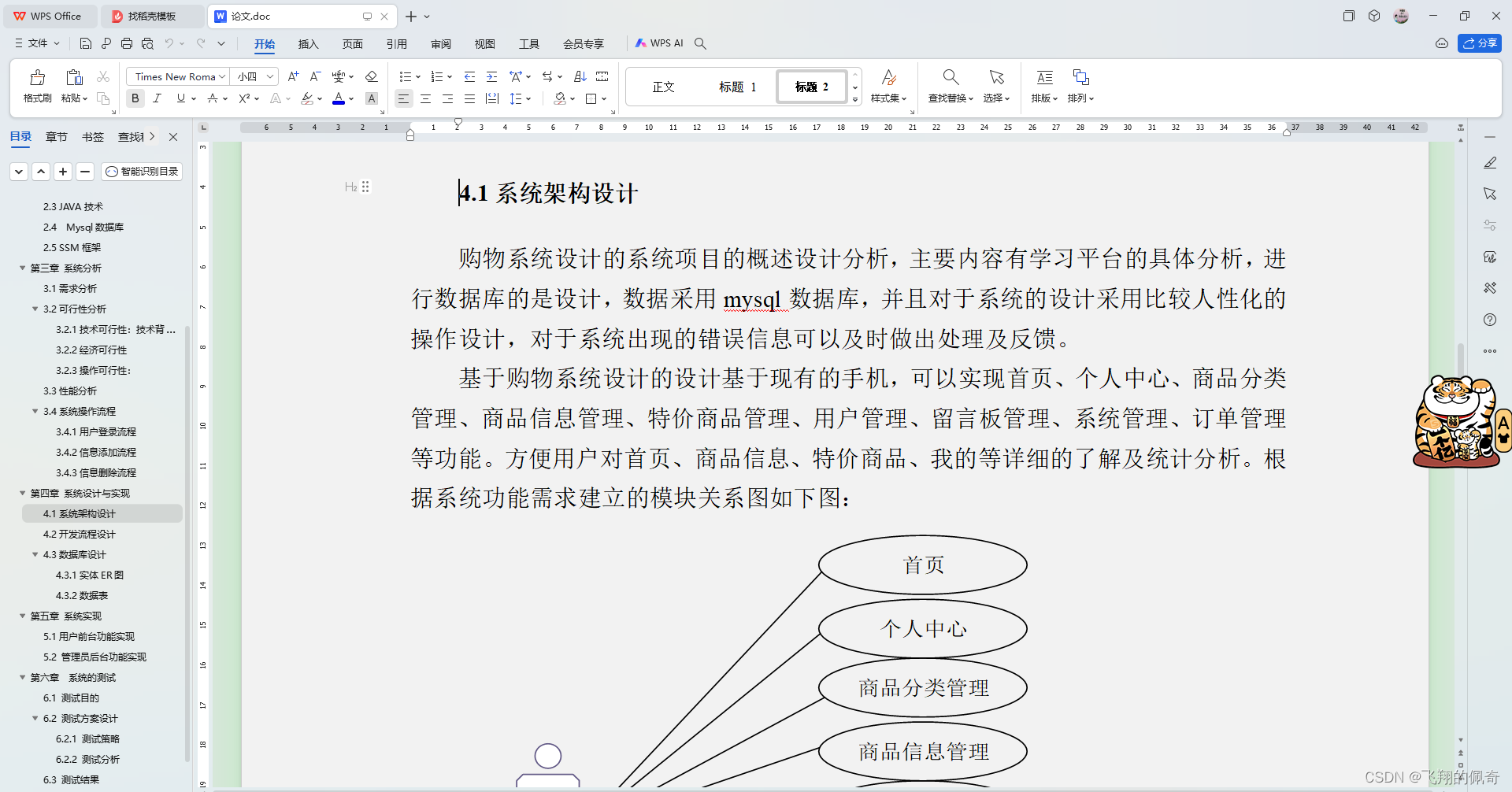
Task: Collapse the 3.4 系统操作流程 outline node
Action: (x=35, y=411)
